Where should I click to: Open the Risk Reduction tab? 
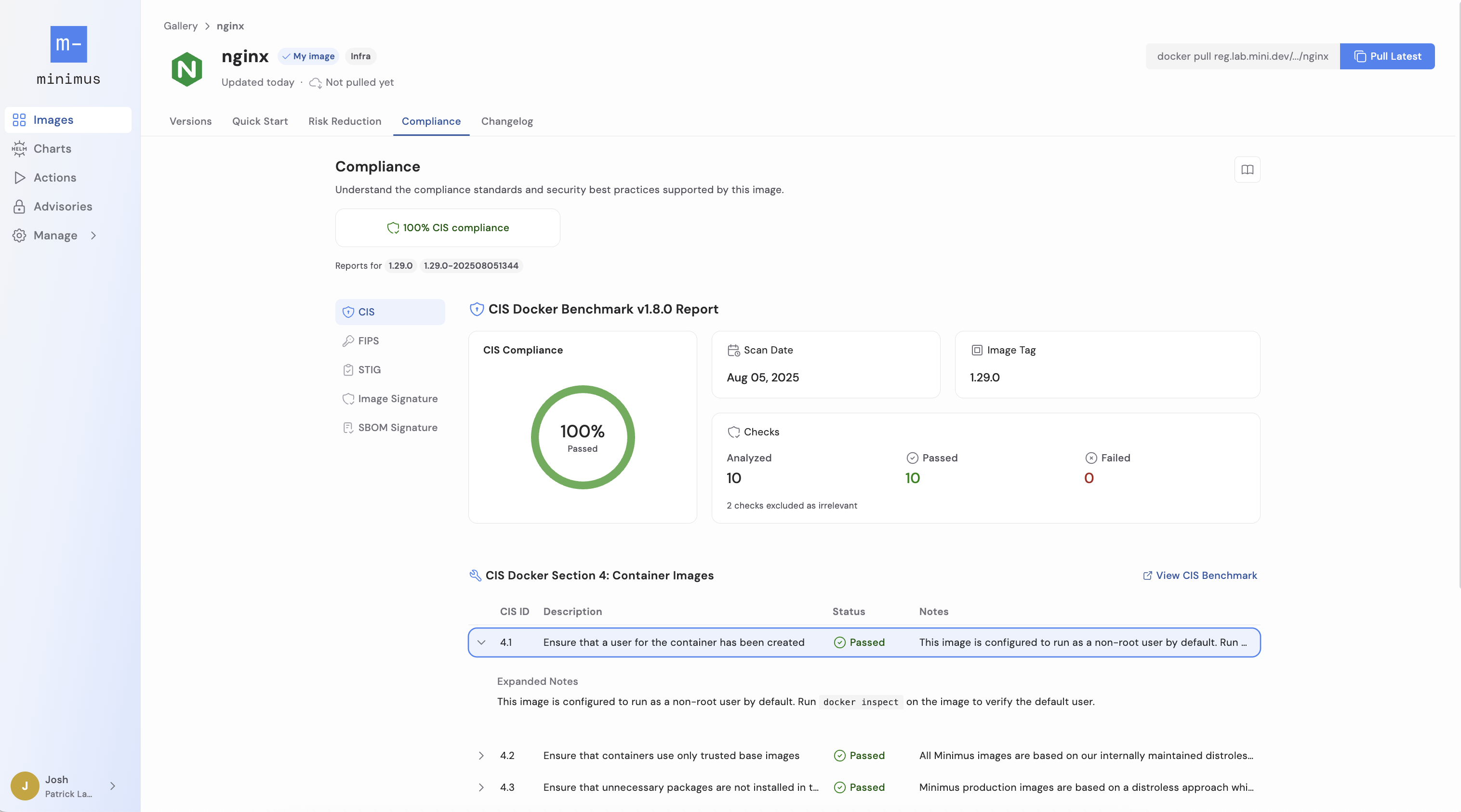344,121
